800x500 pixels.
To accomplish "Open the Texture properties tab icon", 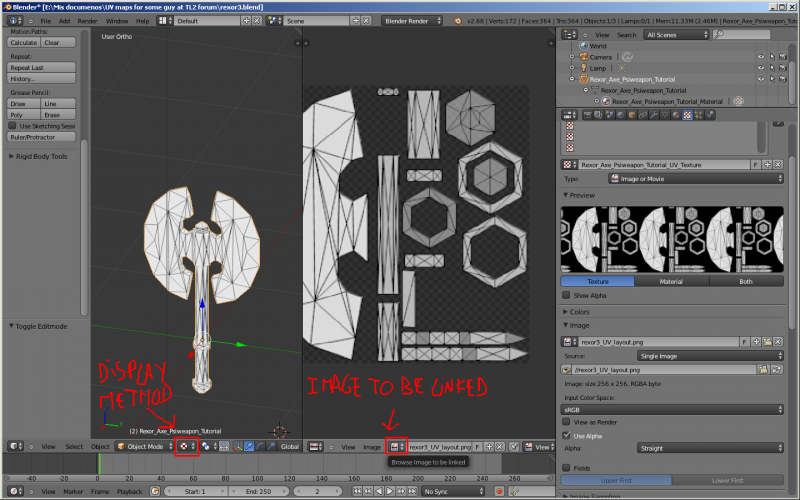I will (x=687, y=116).
